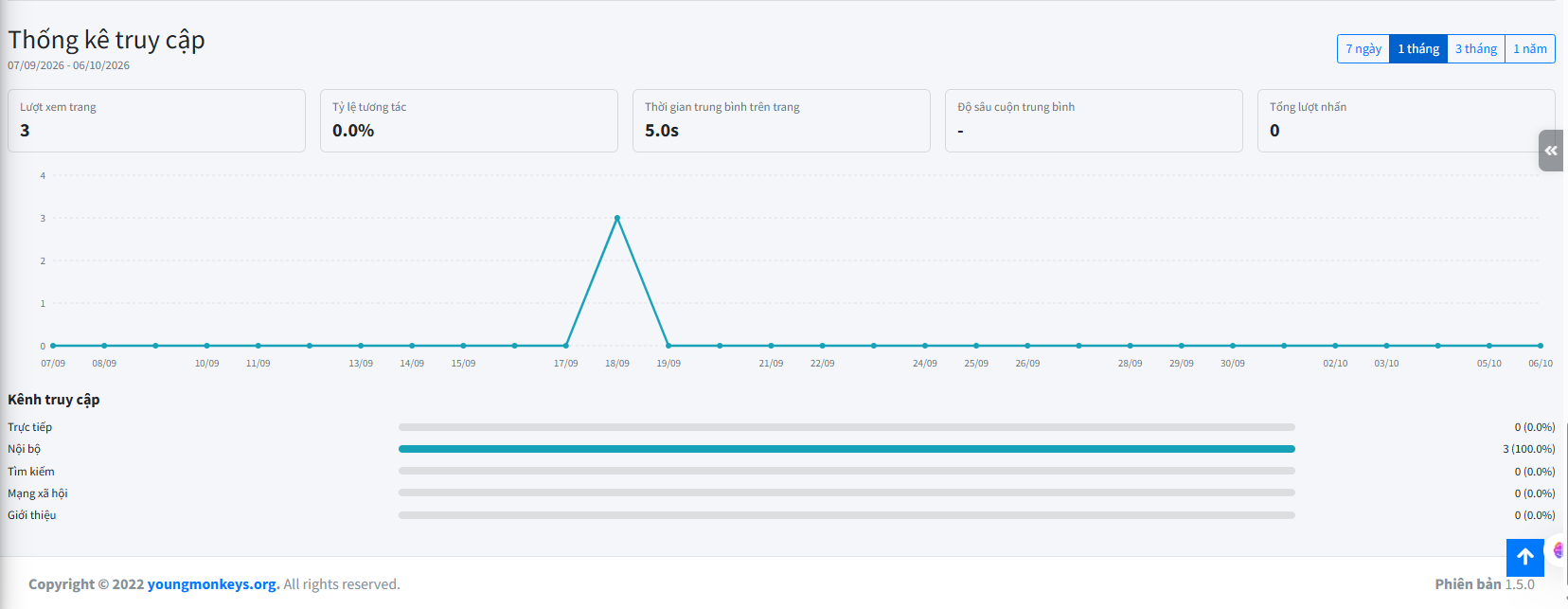Click the Giới thiệu channel progress bar
The image size is (1568, 609).
click(x=846, y=515)
